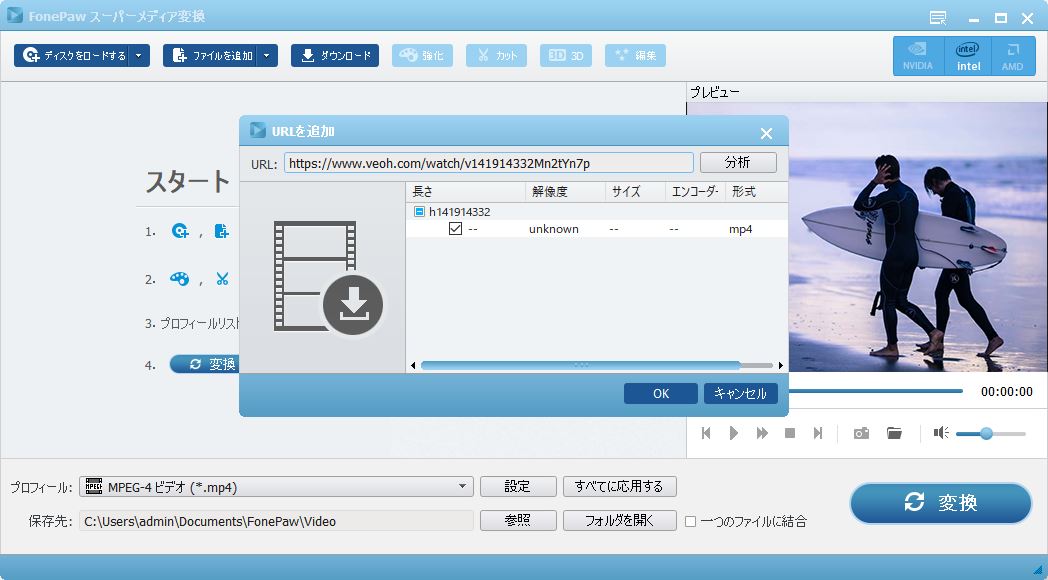Click the volume slider handle

(x=986, y=434)
